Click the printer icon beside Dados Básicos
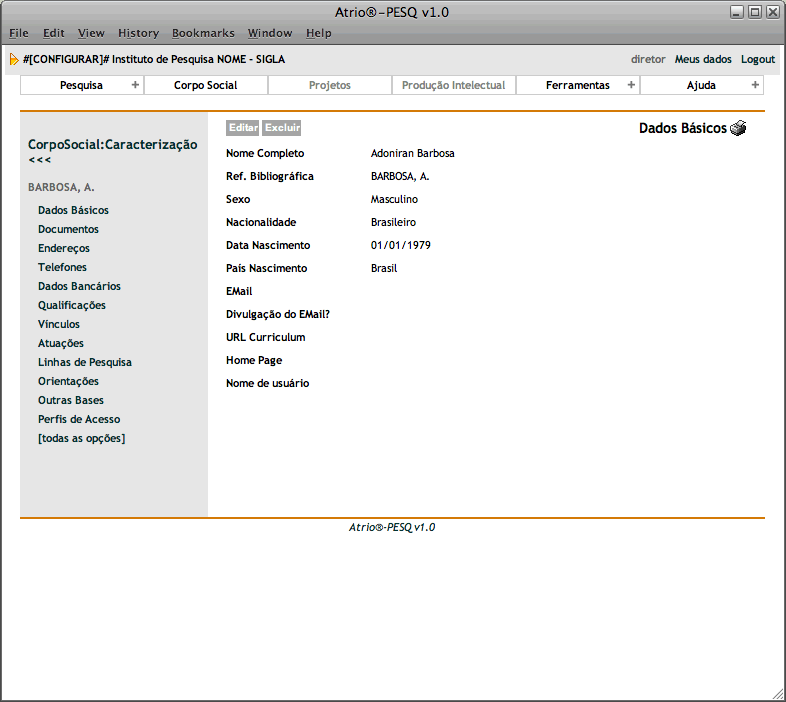Image resolution: width=786 pixels, height=702 pixels. [x=738, y=128]
